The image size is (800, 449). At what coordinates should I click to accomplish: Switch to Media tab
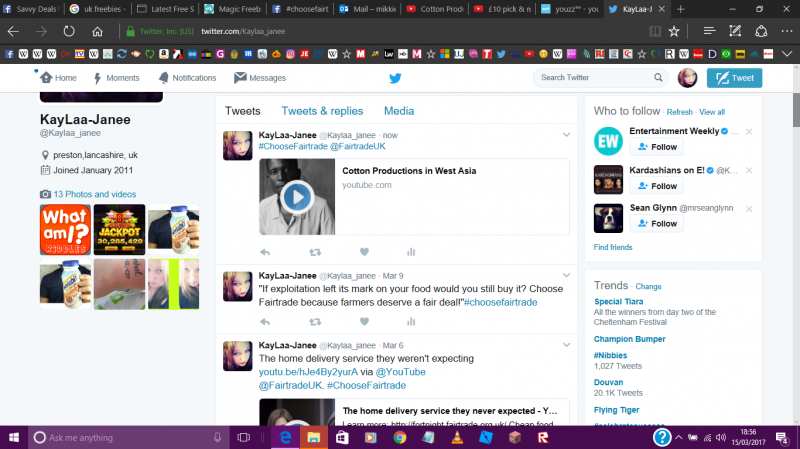click(x=399, y=111)
